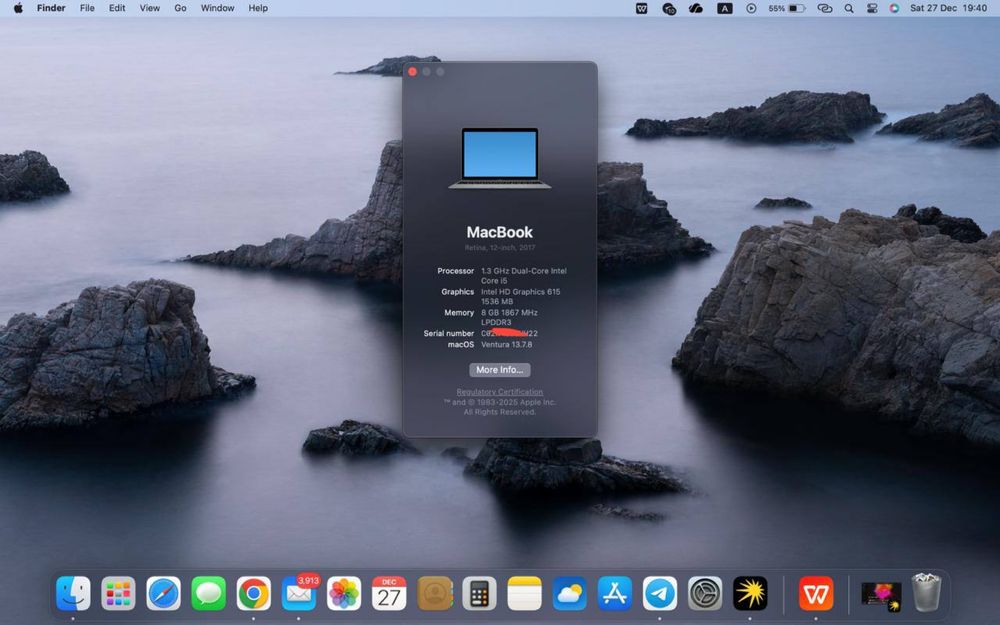Open the black starburst app in Dock
Image resolution: width=1000 pixels, height=625 pixels.
point(750,593)
